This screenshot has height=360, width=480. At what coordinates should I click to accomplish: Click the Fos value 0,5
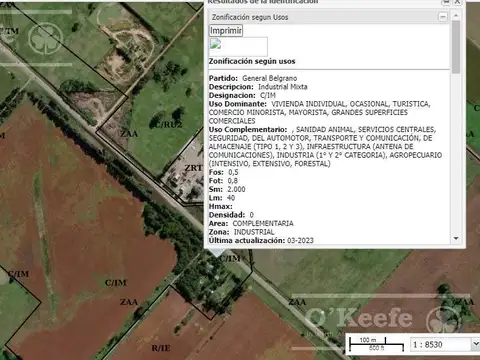pyautogui.click(x=233, y=172)
